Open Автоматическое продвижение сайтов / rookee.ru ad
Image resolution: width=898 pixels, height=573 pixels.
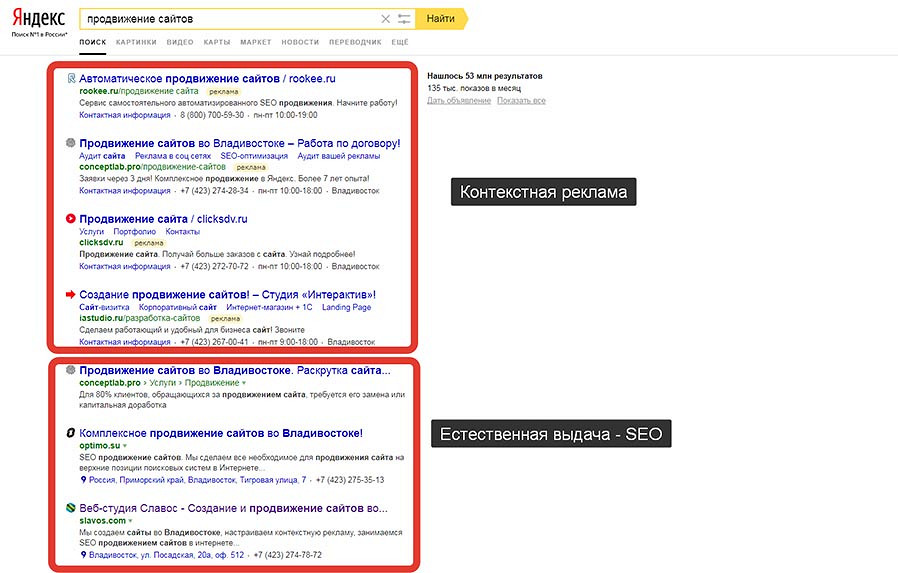click(207, 78)
